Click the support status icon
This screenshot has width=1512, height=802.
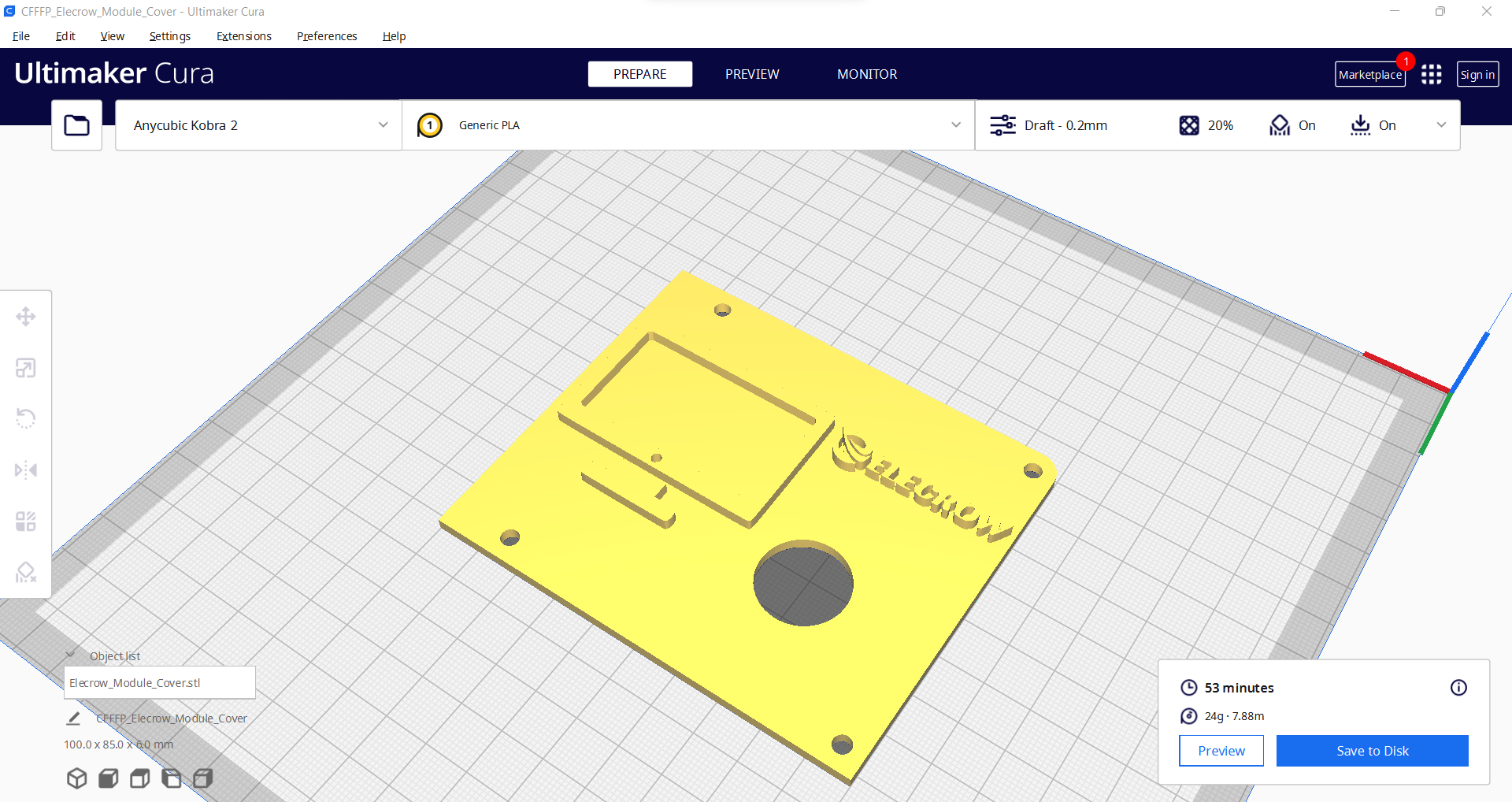coord(1280,125)
